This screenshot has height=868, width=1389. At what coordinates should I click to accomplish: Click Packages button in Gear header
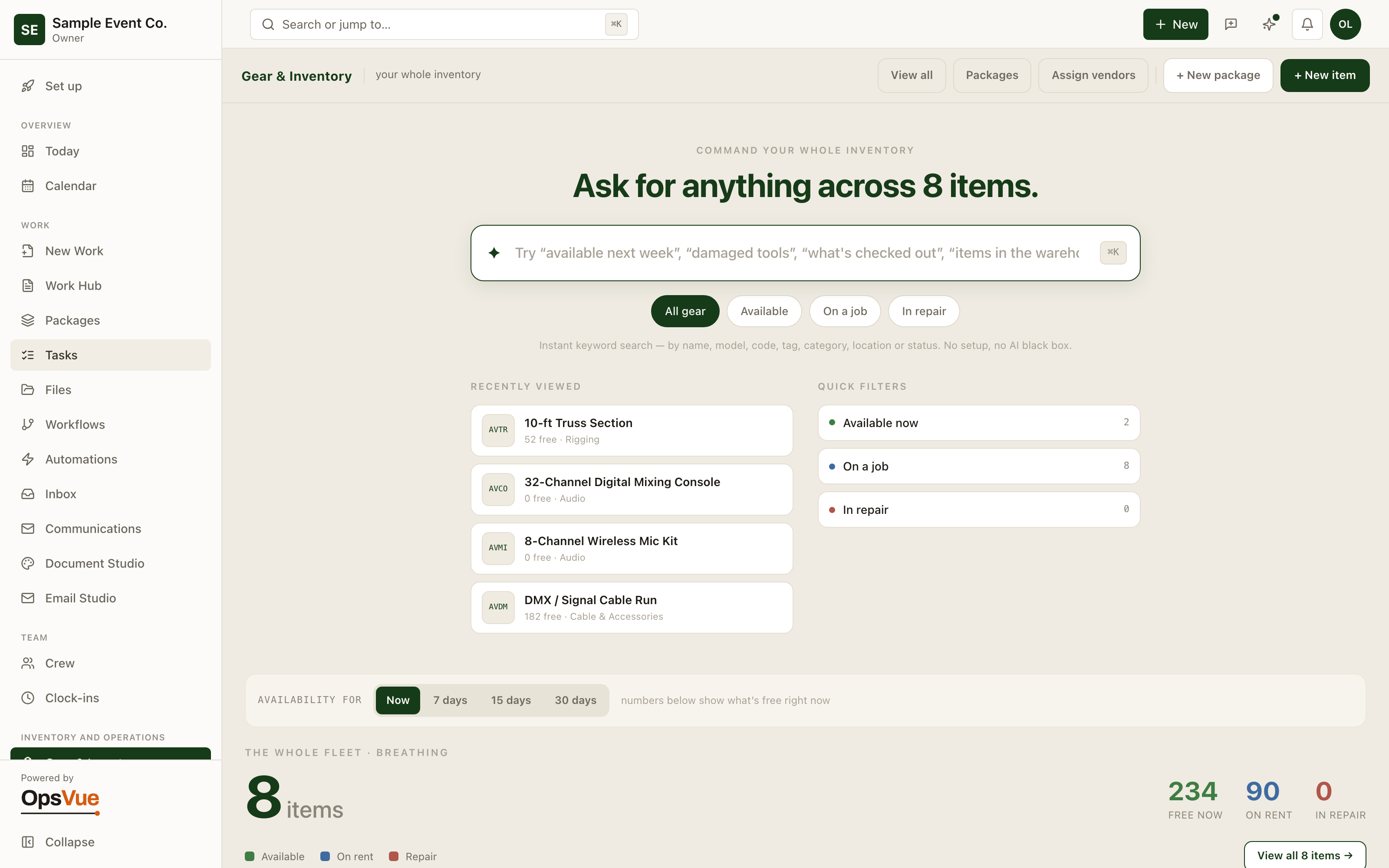coord(992,75)
